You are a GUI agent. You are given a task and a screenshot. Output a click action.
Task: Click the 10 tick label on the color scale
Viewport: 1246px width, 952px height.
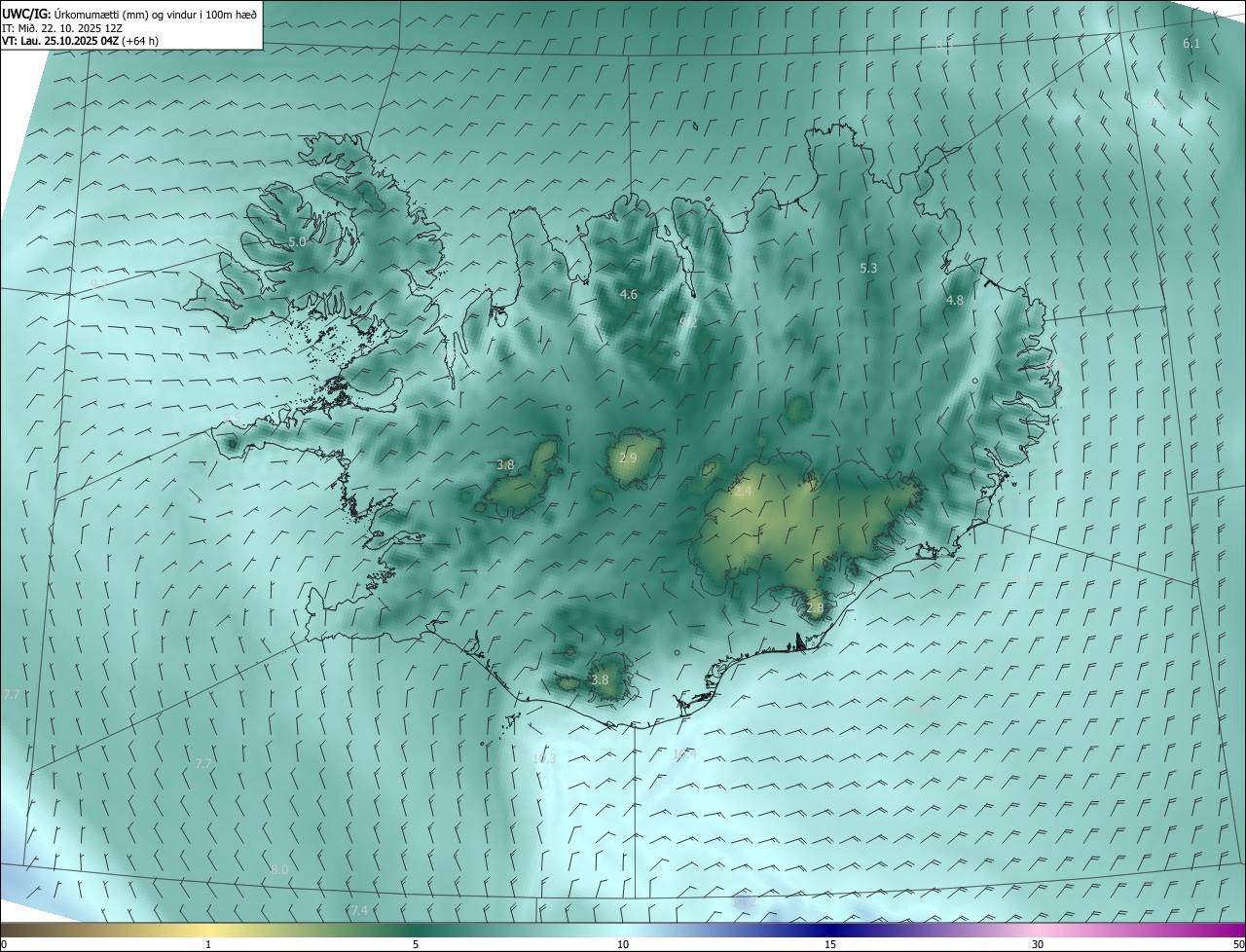click(623, 945)
